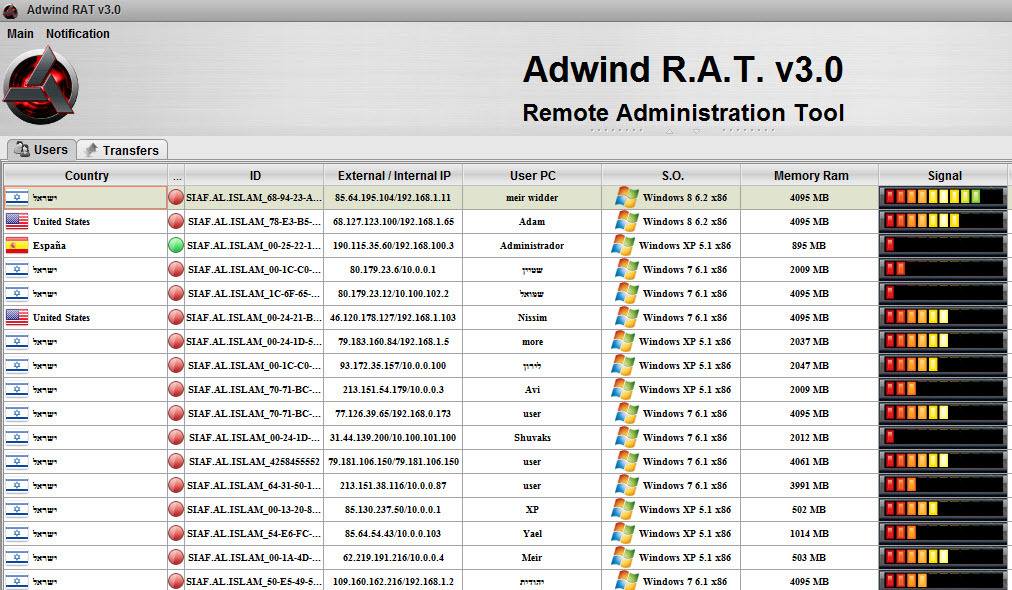This screenshot has height=590, width=1012.
Task: Select the user name Administrador
Action: (x=532, y=245)
